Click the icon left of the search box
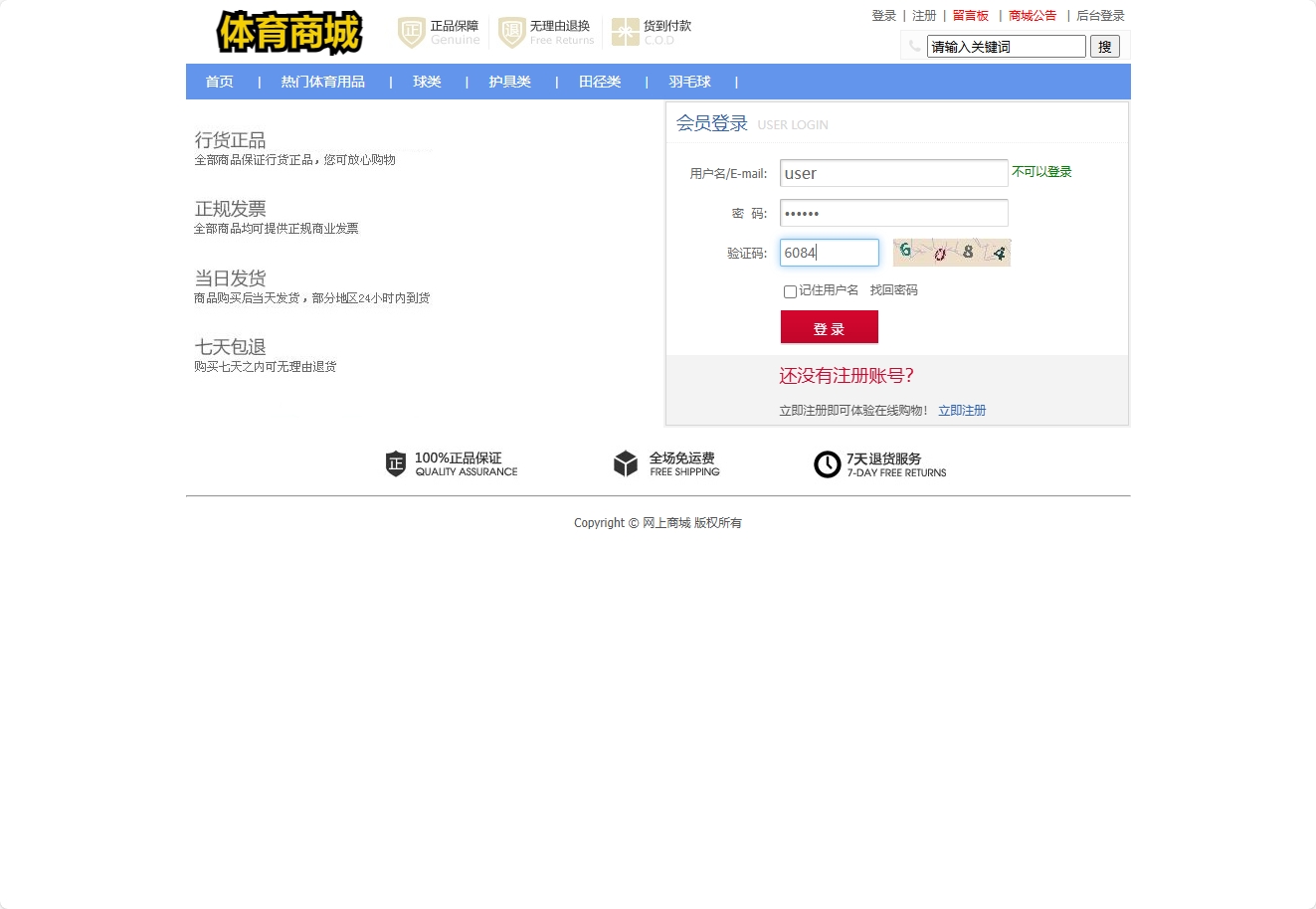Screen dimensions: 1316x909 pyautogui.click(x=913, y=46)
